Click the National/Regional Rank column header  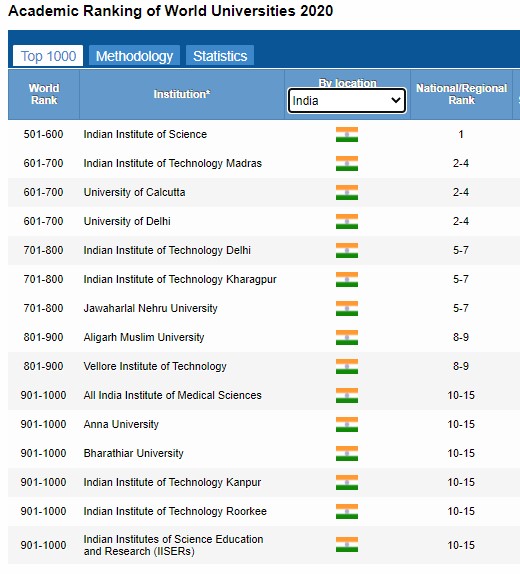pyautogui.click(x=461, y=94)
